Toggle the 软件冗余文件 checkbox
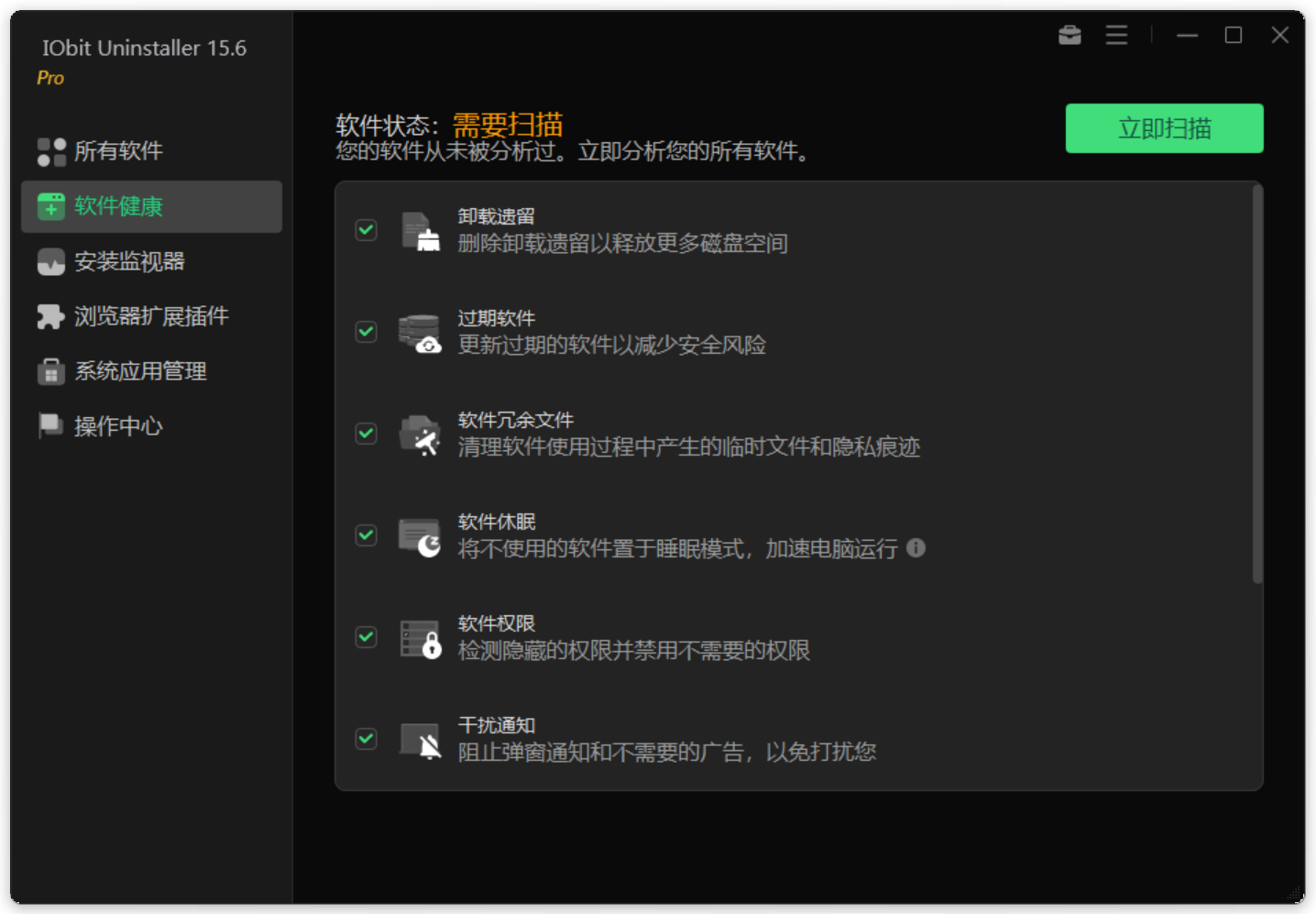The width and height of the screenshot is (1316, 914). tap(366, 433)
